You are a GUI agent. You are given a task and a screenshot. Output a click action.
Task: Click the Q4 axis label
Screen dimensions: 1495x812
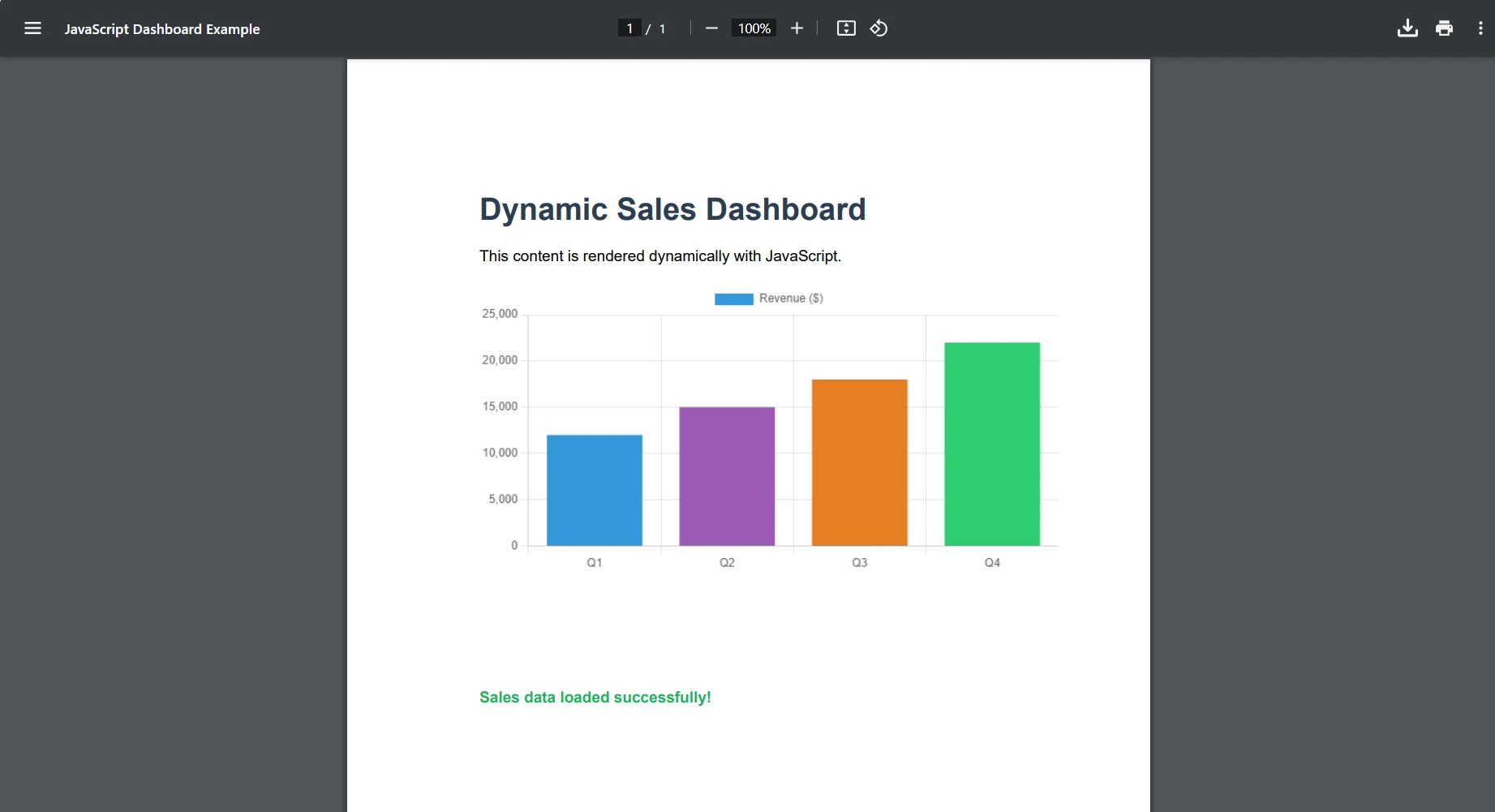coord(992,563)
